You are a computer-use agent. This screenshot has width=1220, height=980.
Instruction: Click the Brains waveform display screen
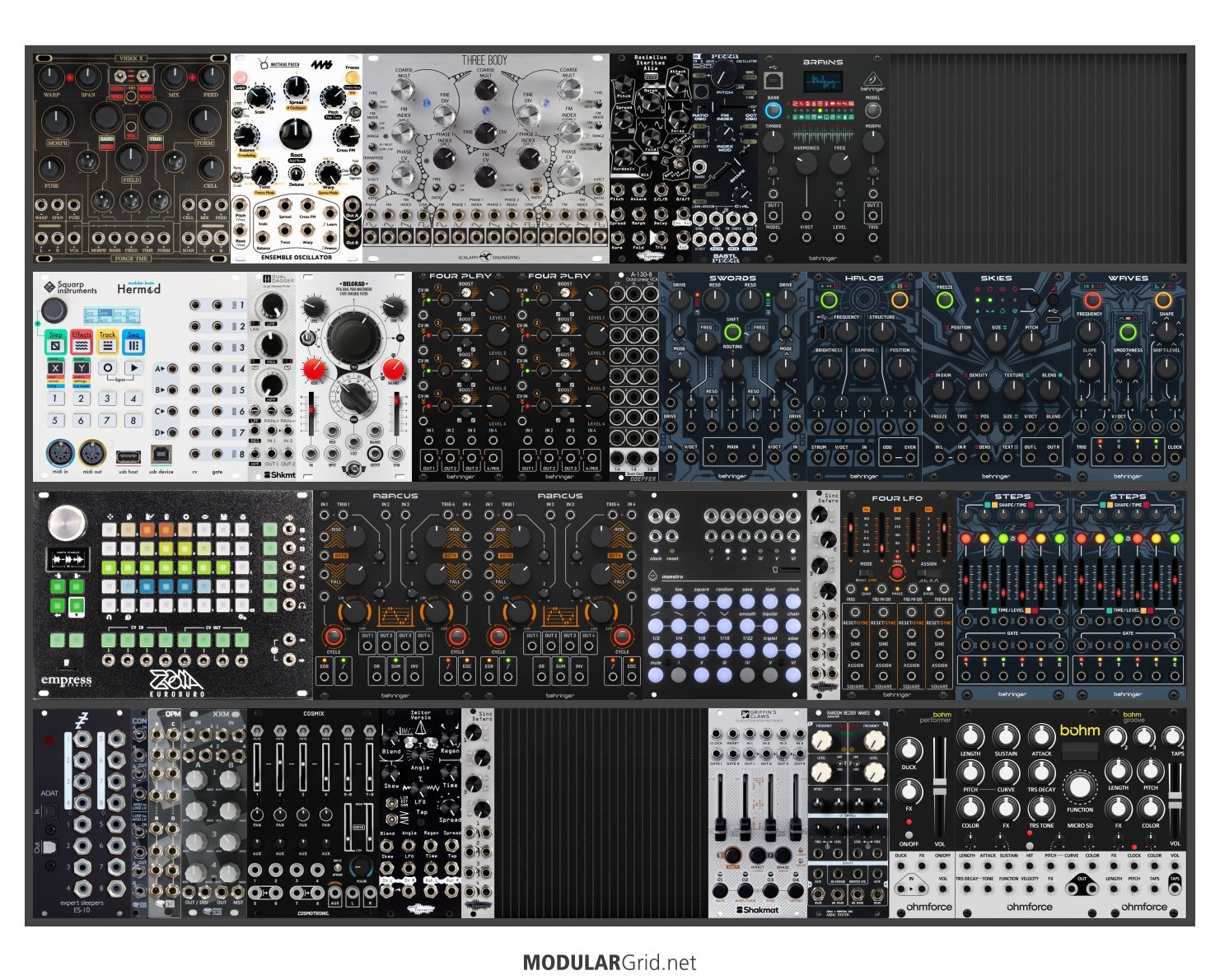click(x=823, y=82)
